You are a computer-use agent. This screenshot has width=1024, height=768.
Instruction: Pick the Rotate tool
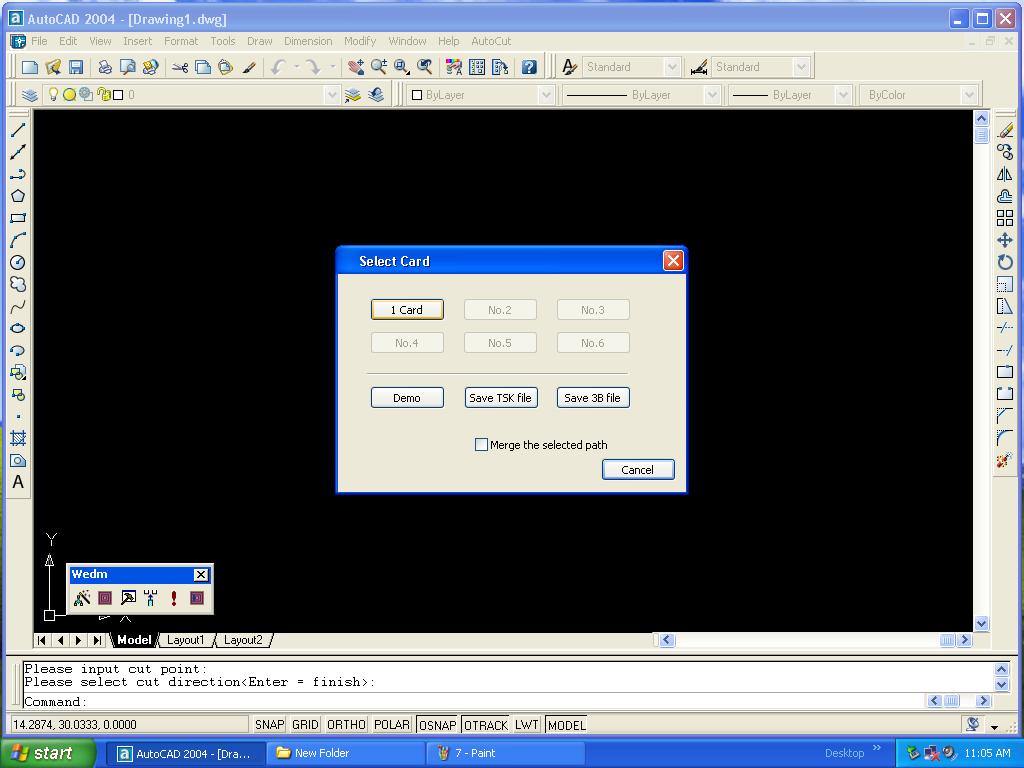point(1005,263)
